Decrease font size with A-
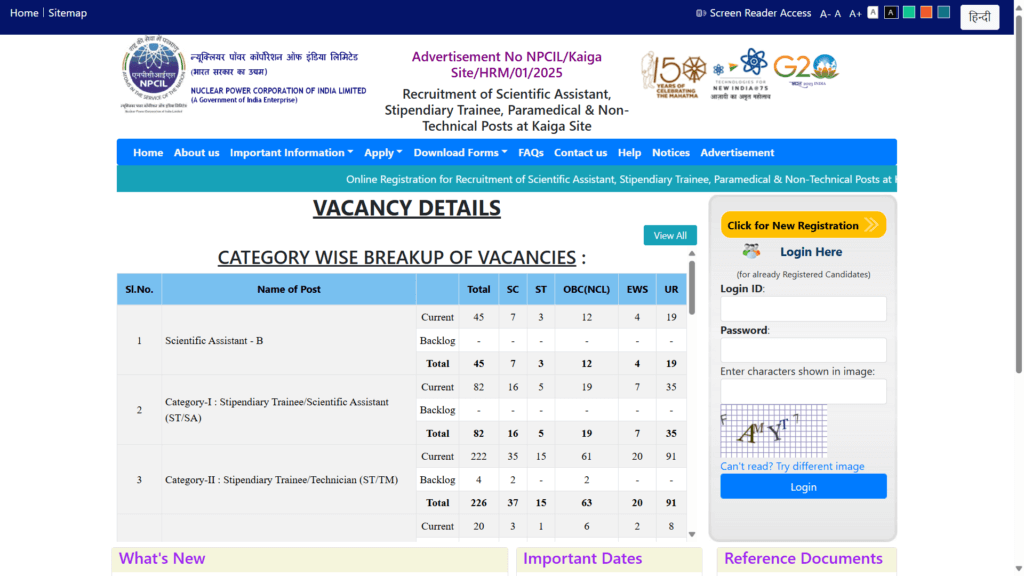This screenshot has height=576, width=1024. [825, 14]
